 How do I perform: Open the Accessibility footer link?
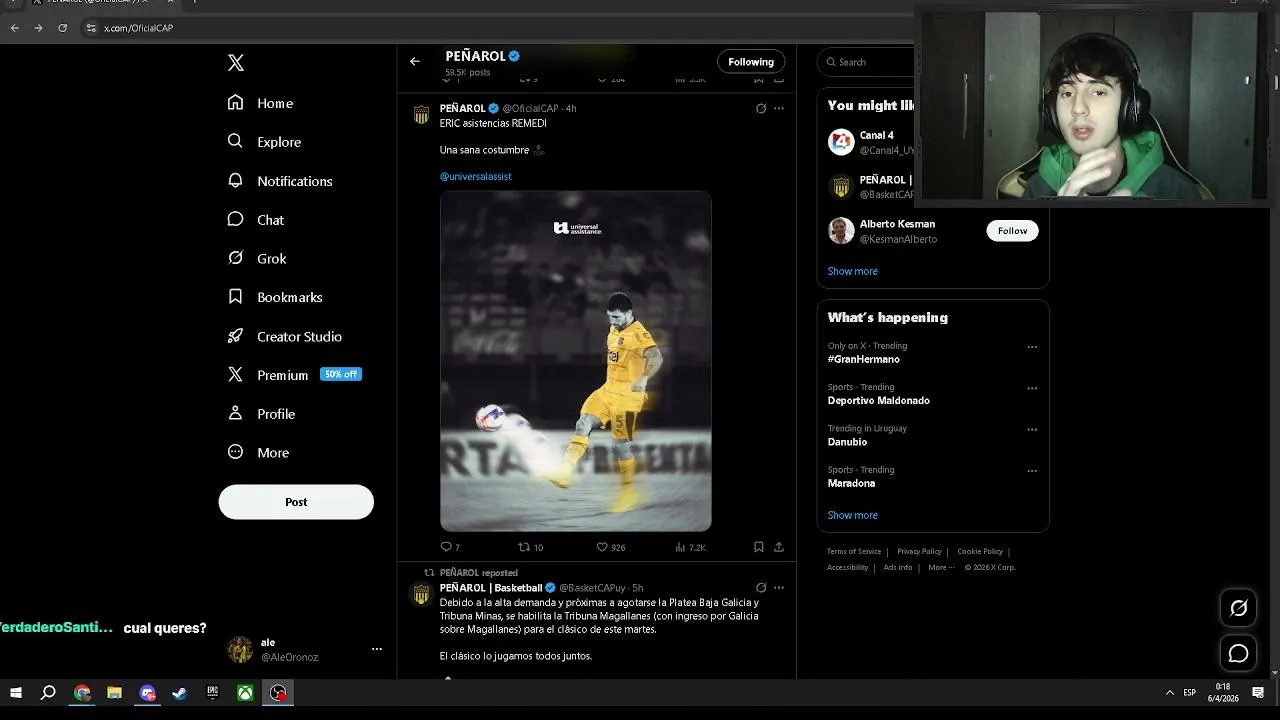point(848,567)
